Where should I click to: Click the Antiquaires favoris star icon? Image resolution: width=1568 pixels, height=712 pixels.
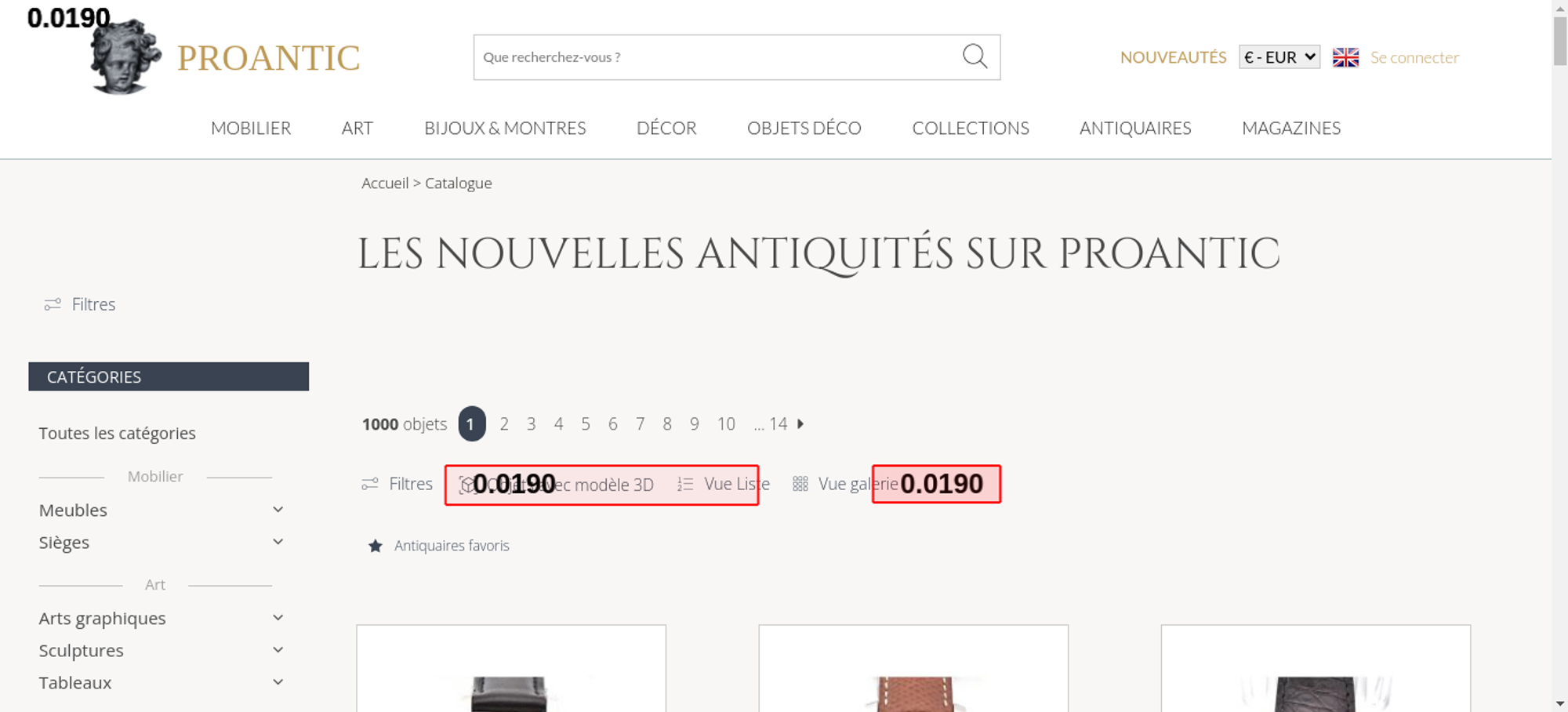[376, 546]
